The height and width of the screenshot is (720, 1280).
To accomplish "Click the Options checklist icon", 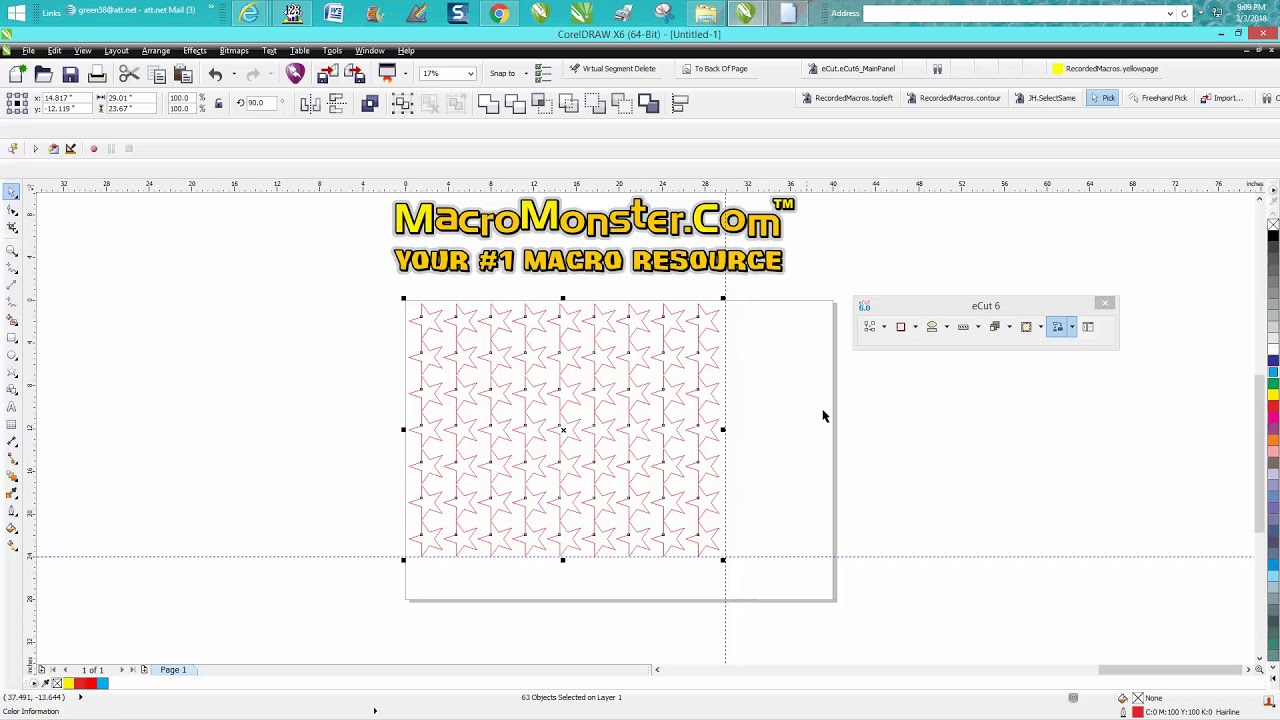I will tap(543, 74).
